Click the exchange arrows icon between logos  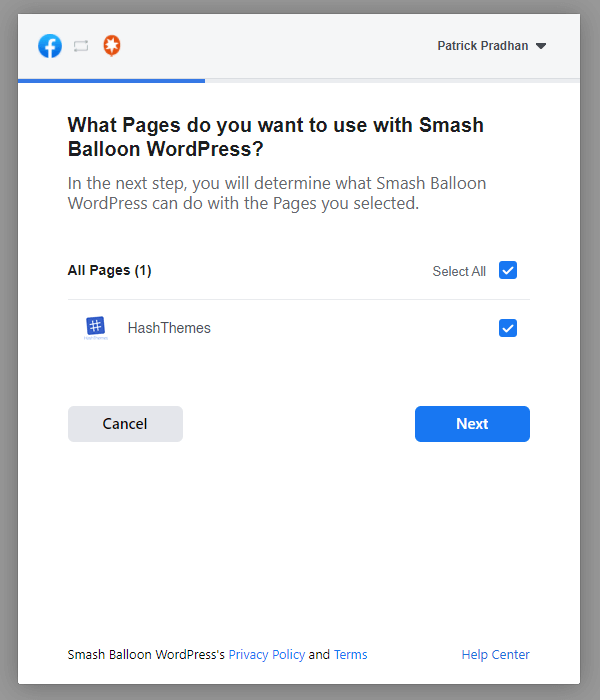(81, 46)
